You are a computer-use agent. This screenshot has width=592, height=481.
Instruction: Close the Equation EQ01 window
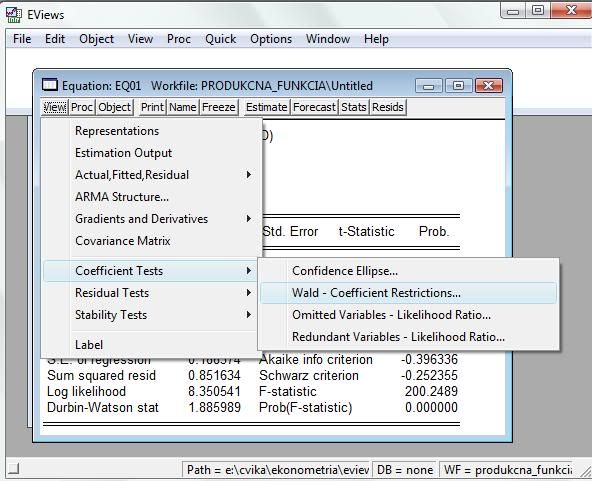tap(489, 86)
